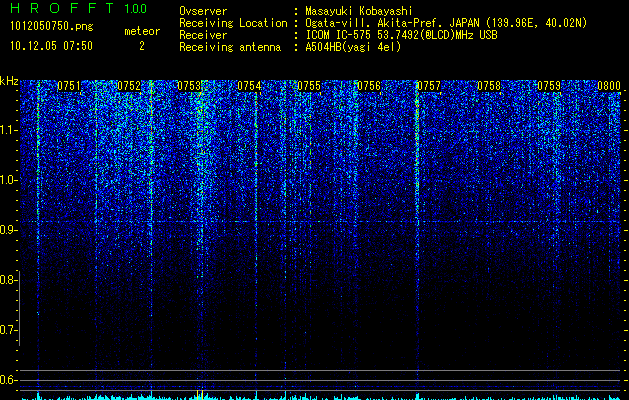This screenshot has width=629, height=400.
Task: Click the 0756 time marker
Action: (x=369, y=86)
